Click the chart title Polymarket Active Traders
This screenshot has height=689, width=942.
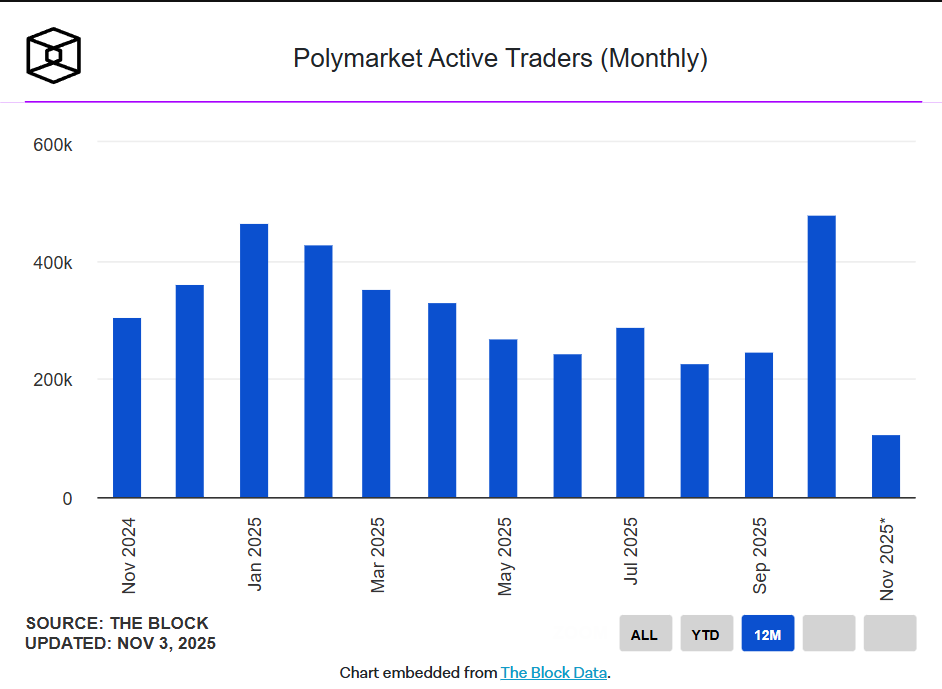coord(501,59)
